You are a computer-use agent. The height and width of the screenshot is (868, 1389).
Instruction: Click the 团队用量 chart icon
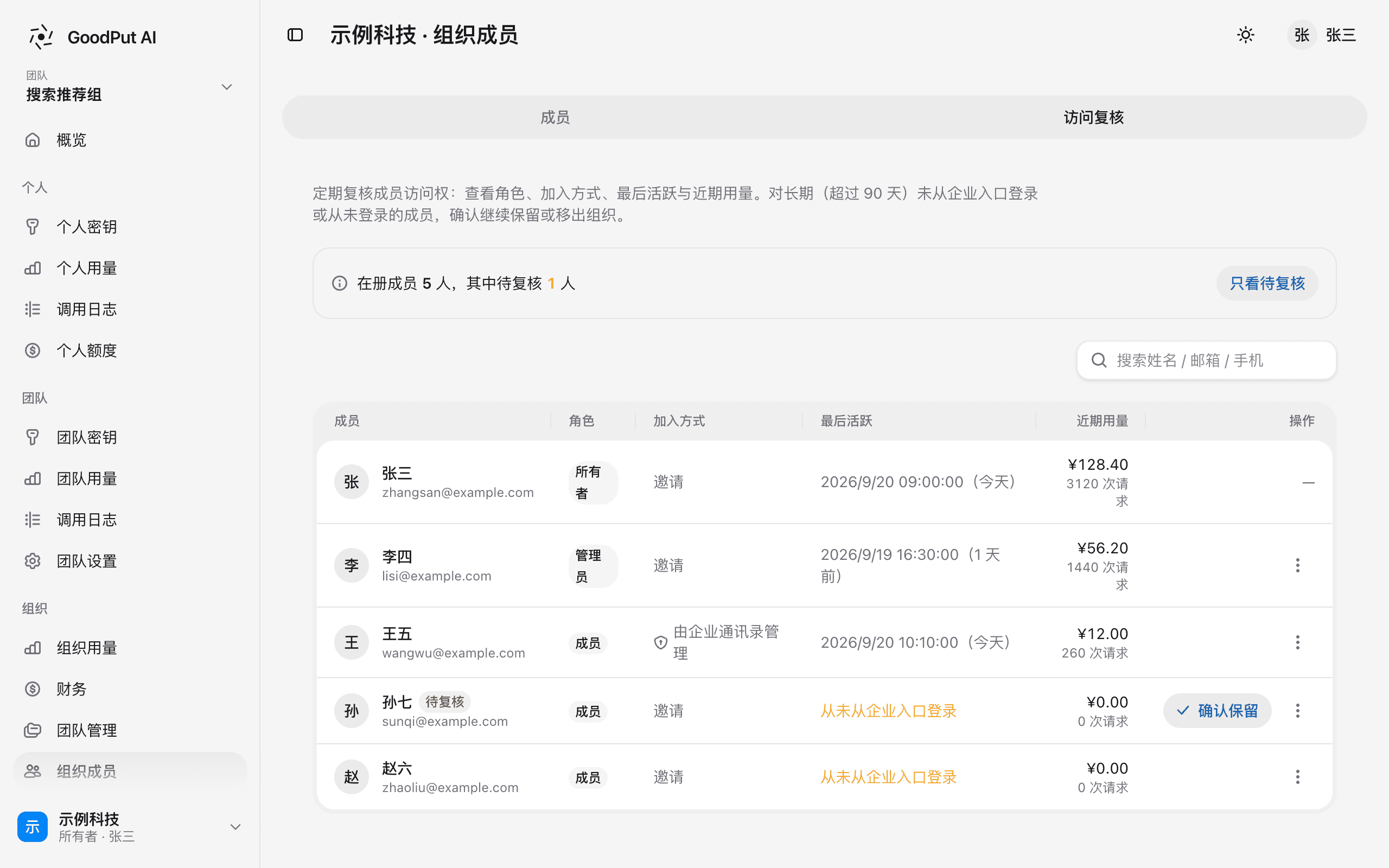point(33,479)
